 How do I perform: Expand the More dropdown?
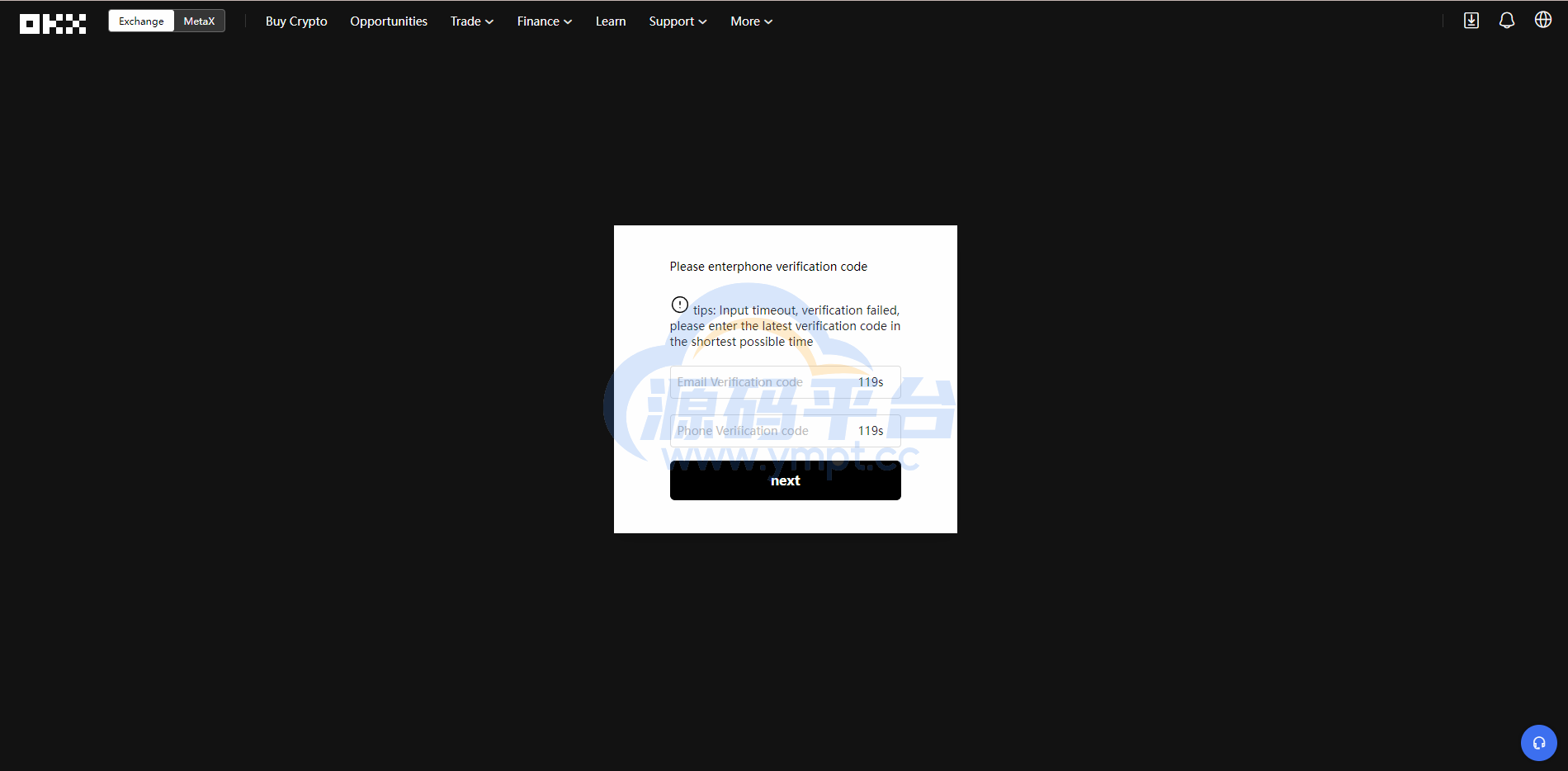751,21
